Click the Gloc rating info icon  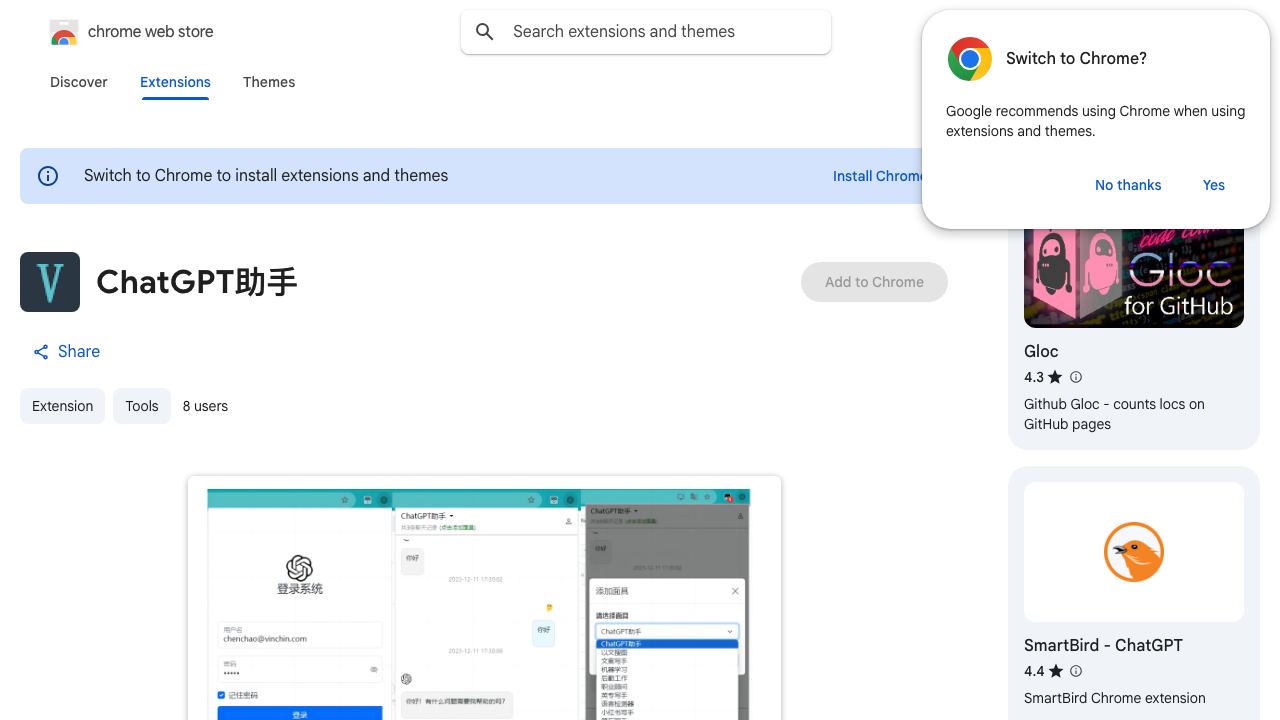pyautogui.click(x=1076, y=377)
